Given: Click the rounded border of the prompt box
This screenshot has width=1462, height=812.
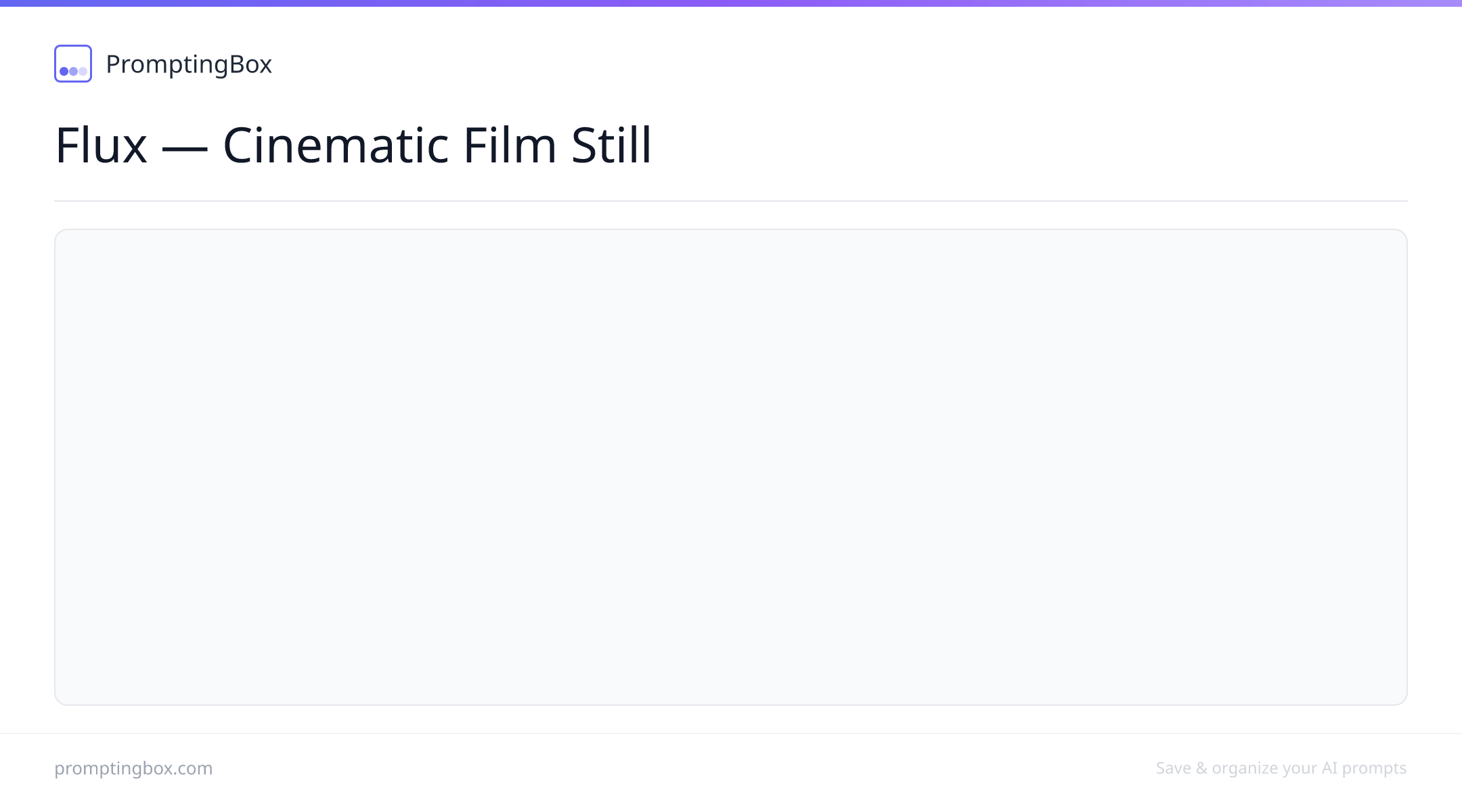Looking at the screenshot, I should (x=731, y=230).
